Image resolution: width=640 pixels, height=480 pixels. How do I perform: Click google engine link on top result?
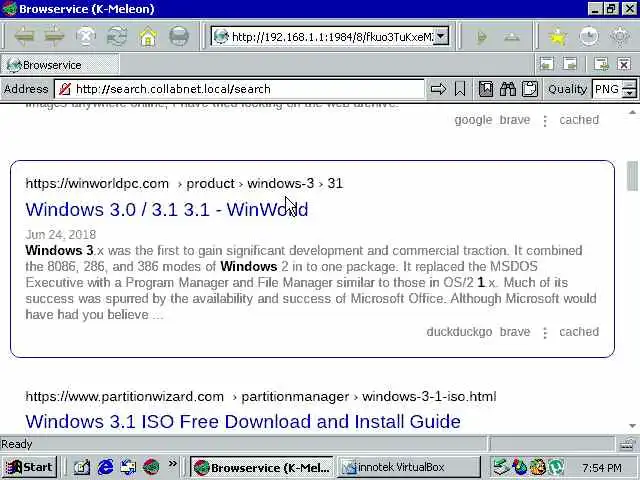(473, 120)
